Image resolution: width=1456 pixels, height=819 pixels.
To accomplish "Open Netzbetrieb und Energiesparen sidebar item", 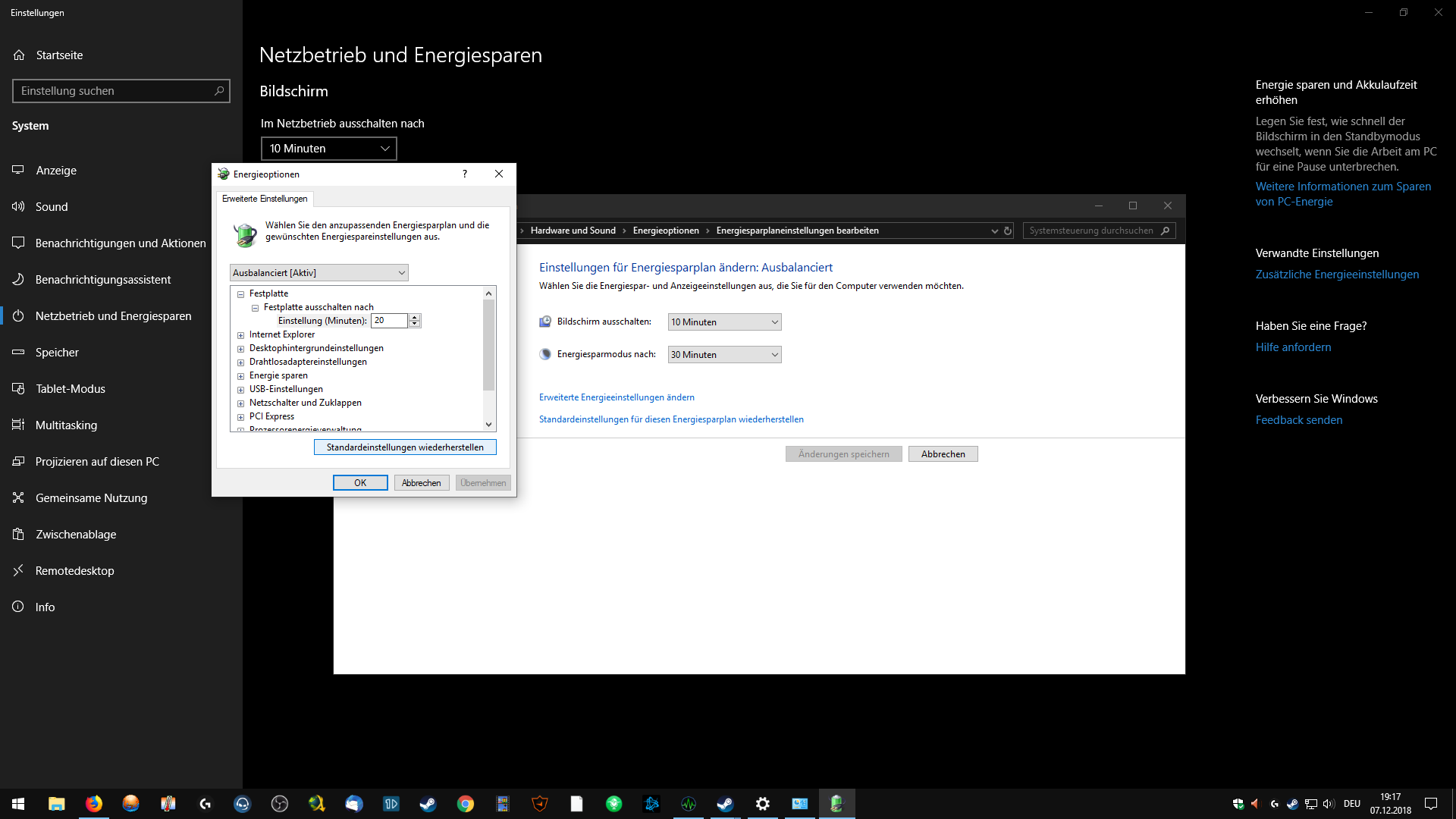I will click(x=113, y=315).
